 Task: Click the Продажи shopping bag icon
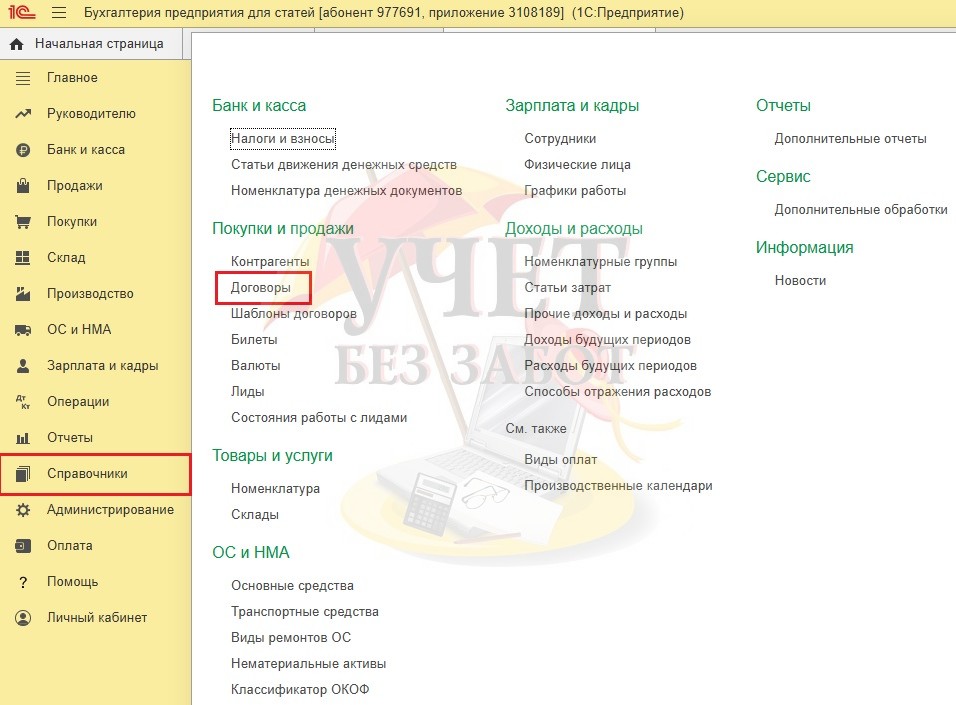[x=23, y=186]
